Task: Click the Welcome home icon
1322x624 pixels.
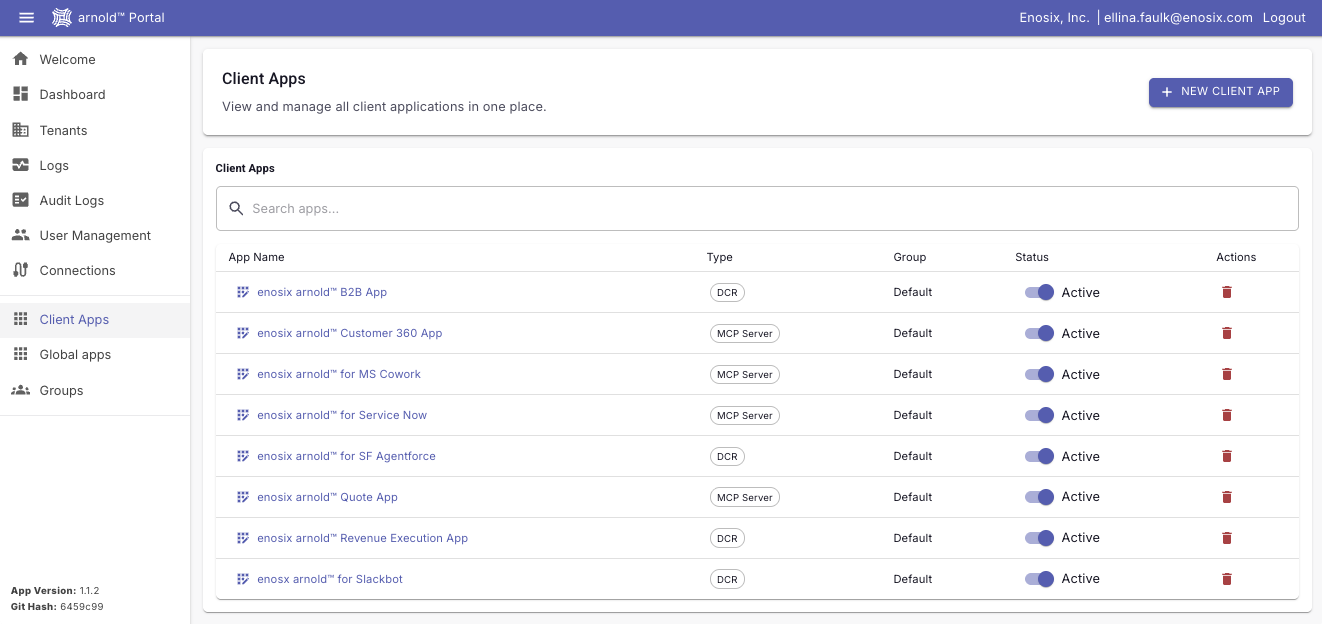Action: pos(20,59)
